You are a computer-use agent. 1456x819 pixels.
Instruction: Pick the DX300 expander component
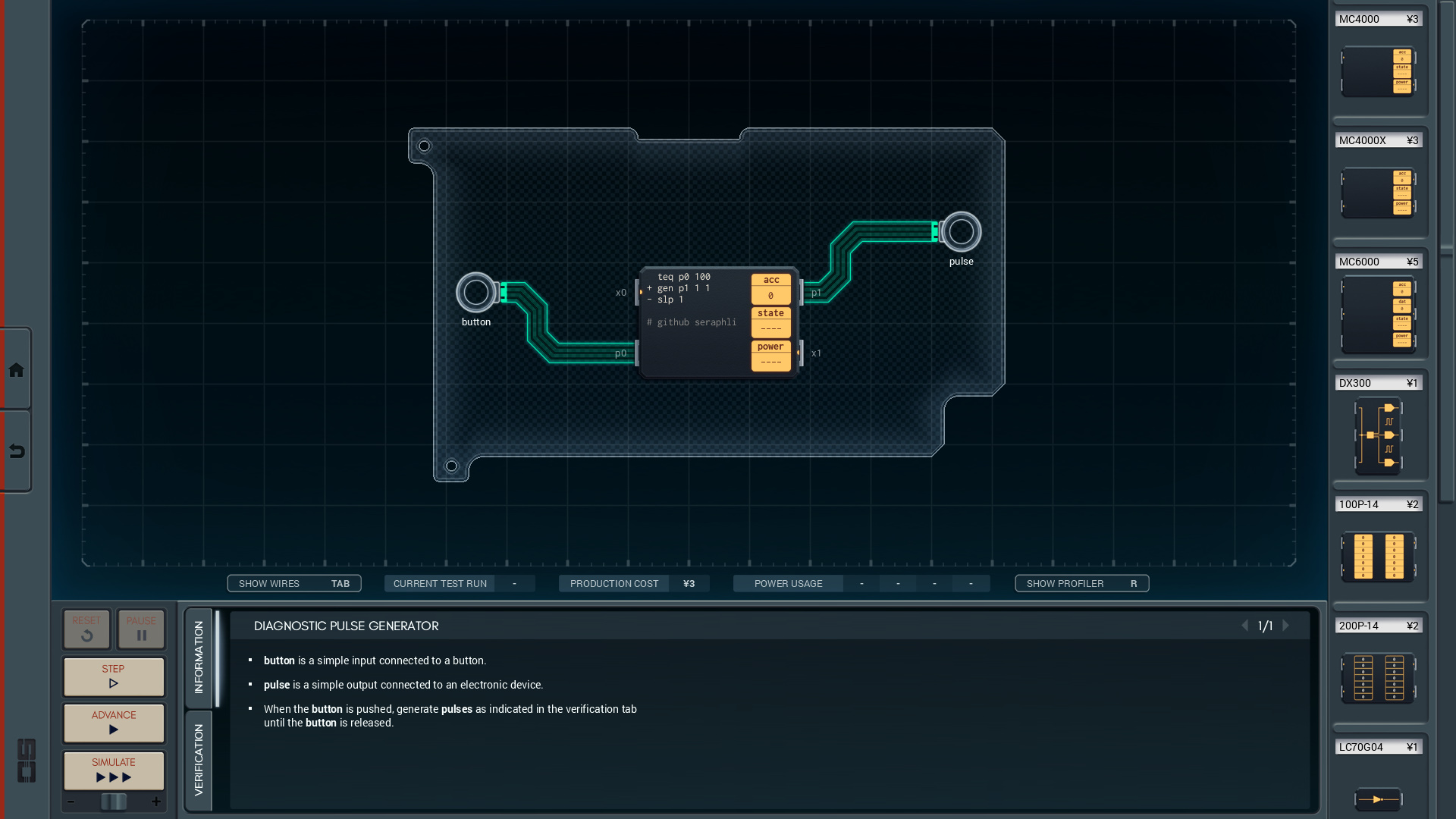pyautogui.click(x=1378, y=436)
